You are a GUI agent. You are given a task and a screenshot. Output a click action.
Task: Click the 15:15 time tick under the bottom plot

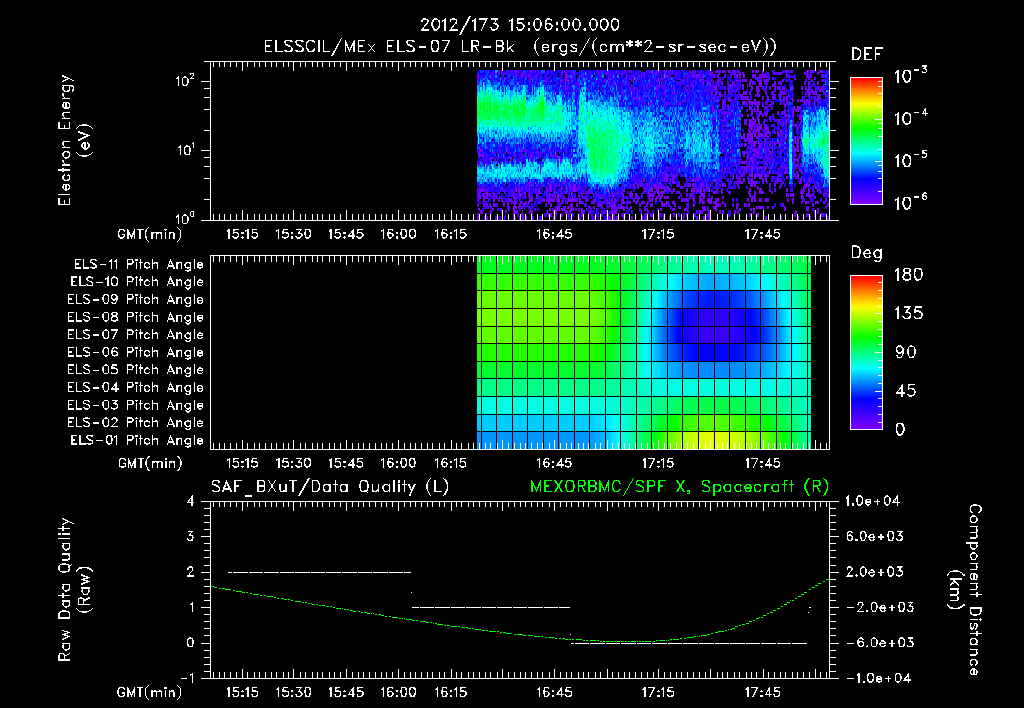click(x=242, y=692)
